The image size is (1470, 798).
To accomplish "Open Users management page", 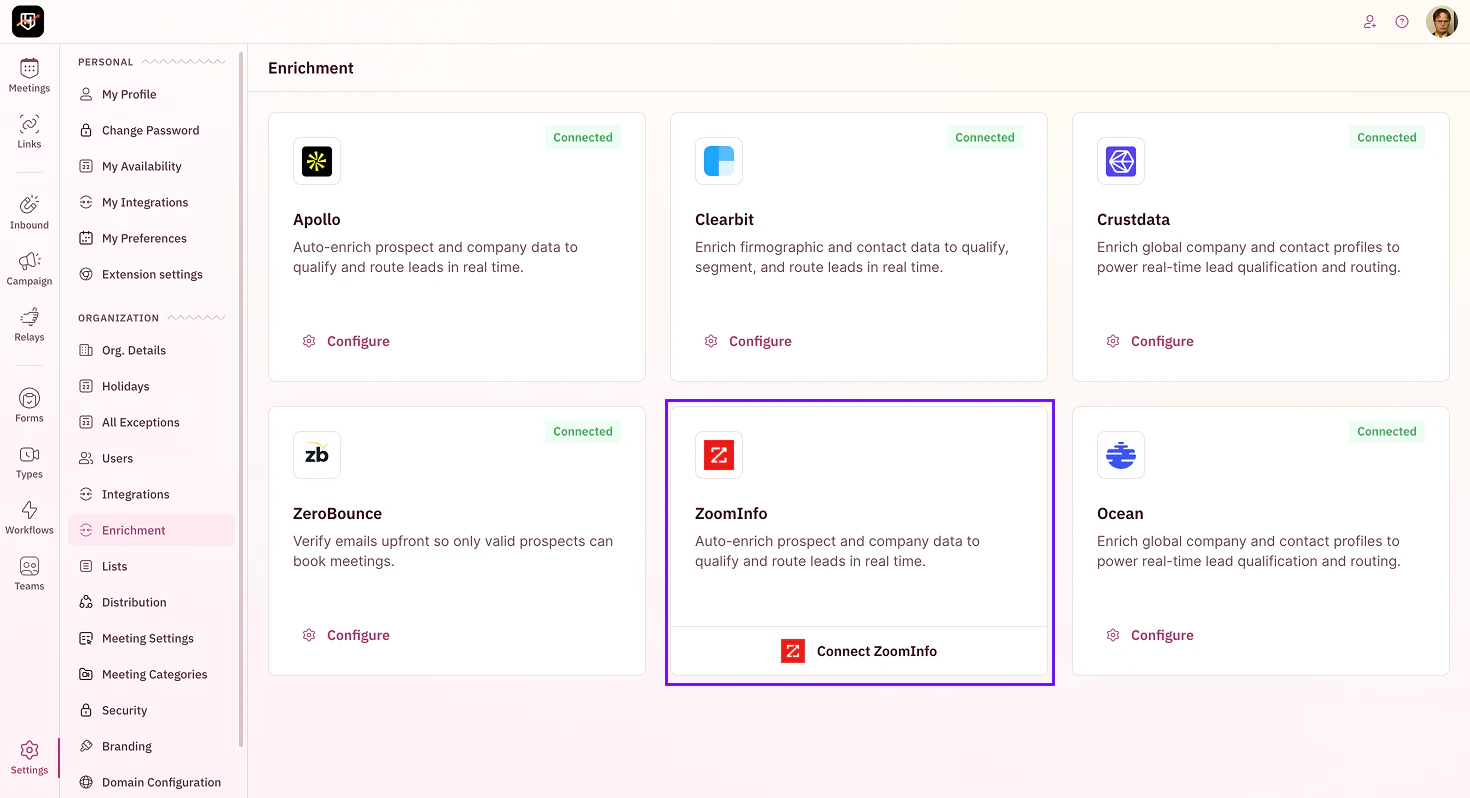I will (151, 458).
